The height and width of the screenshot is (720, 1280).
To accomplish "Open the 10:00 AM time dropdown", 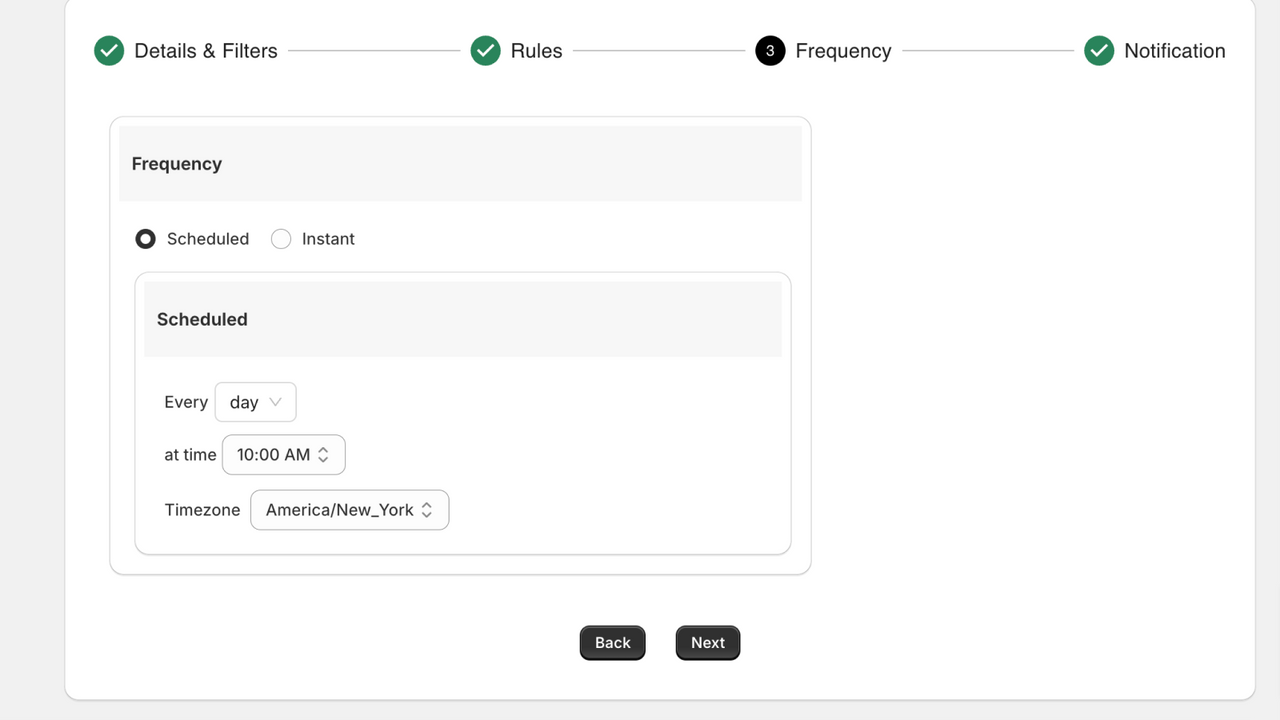I will tap(284, 455).
